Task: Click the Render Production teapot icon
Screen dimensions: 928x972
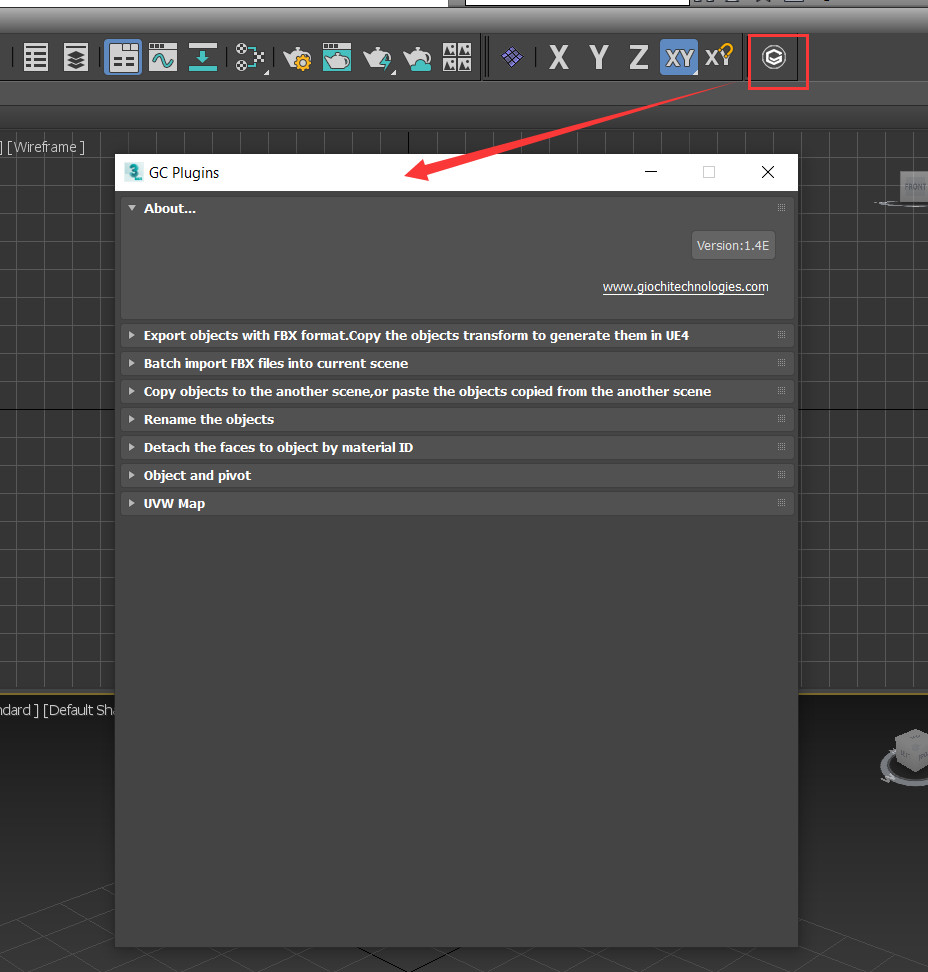Action: 377,58
